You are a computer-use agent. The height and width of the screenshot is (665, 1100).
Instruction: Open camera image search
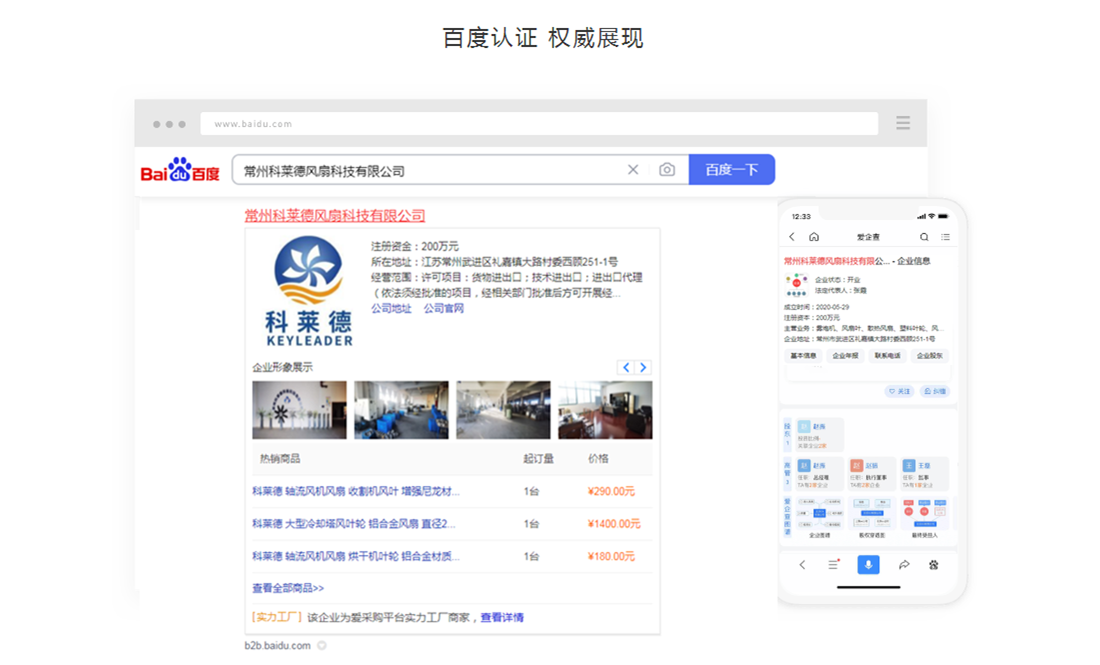667,170
